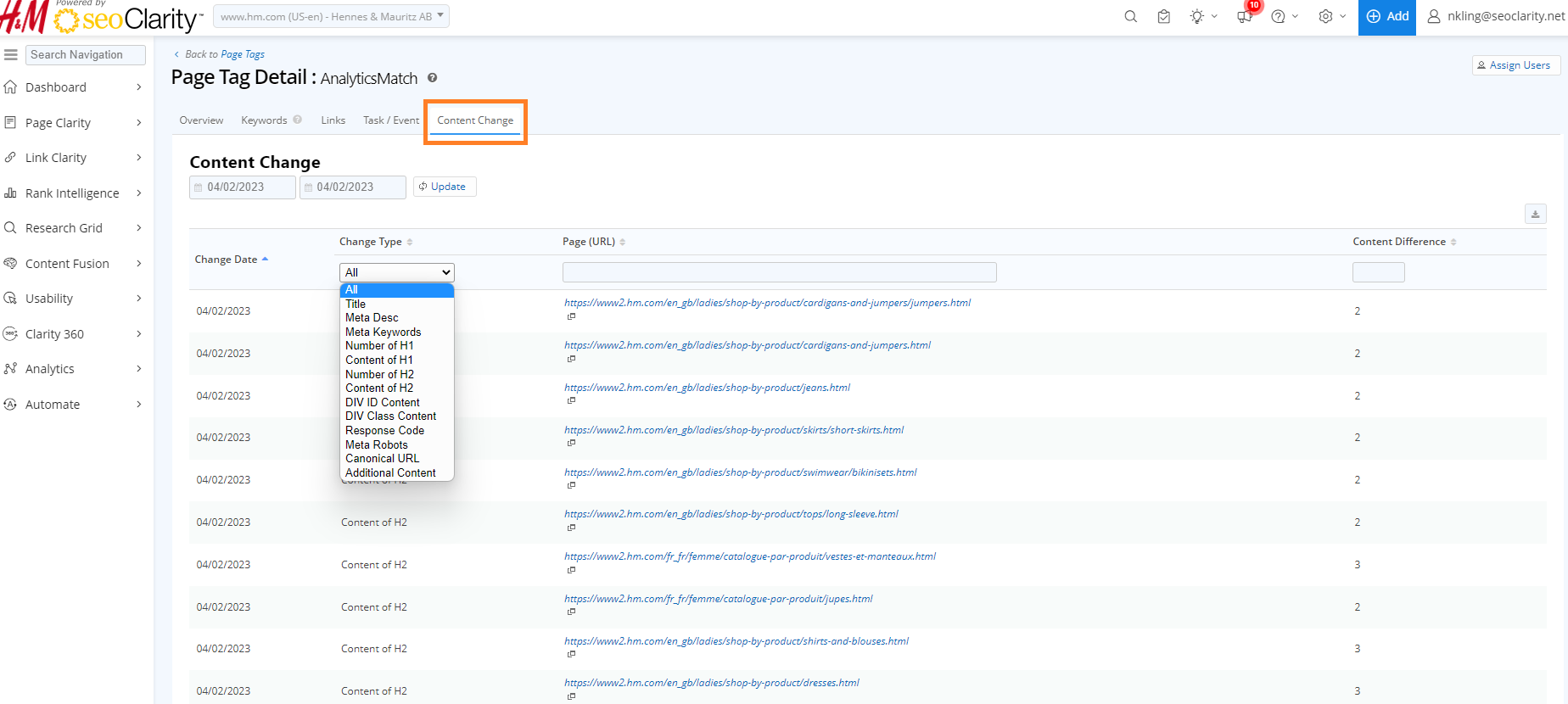
Task: Click the info icon next to AnalyticsMatch
Action: click(x=432, y=78)
